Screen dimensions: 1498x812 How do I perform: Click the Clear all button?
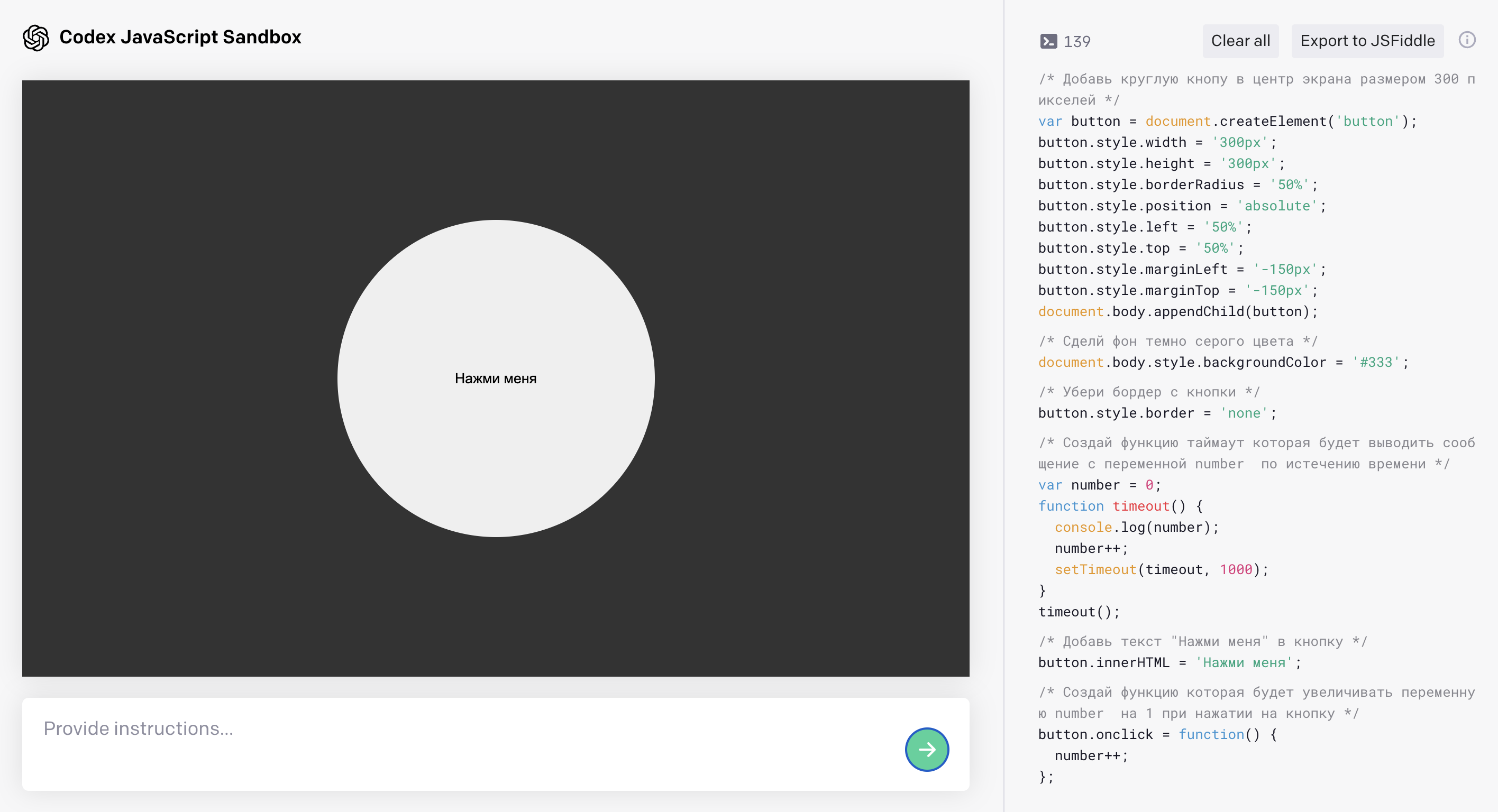1240,41
